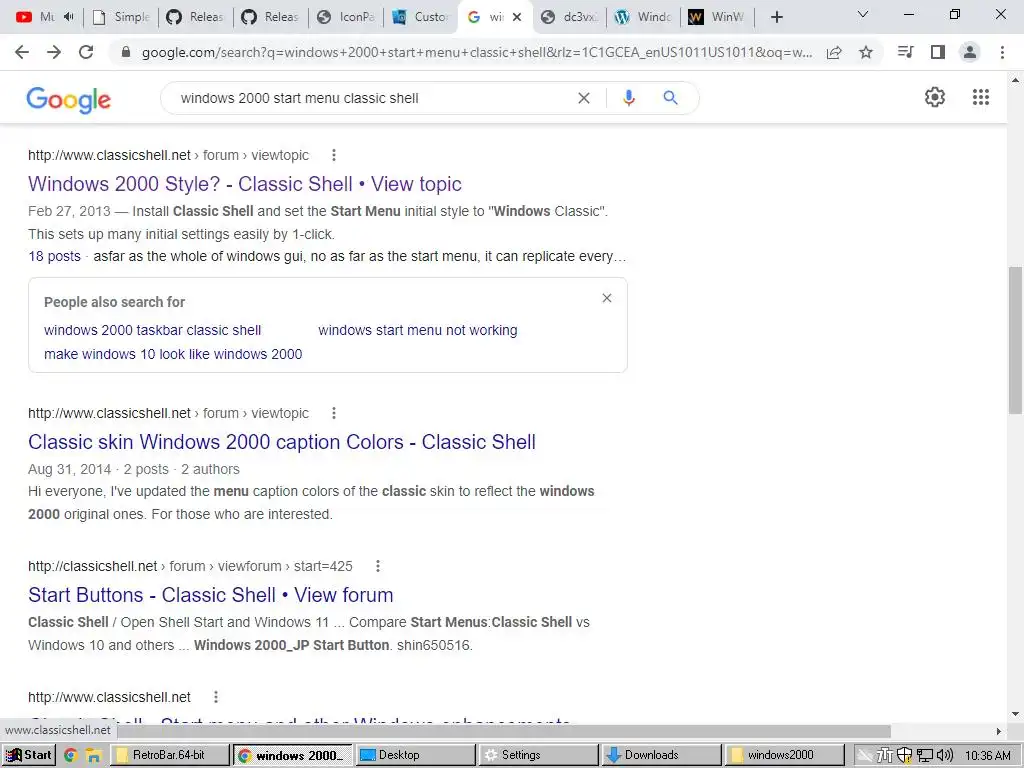Open the tab search dropdown

click(x=863, y=14)
